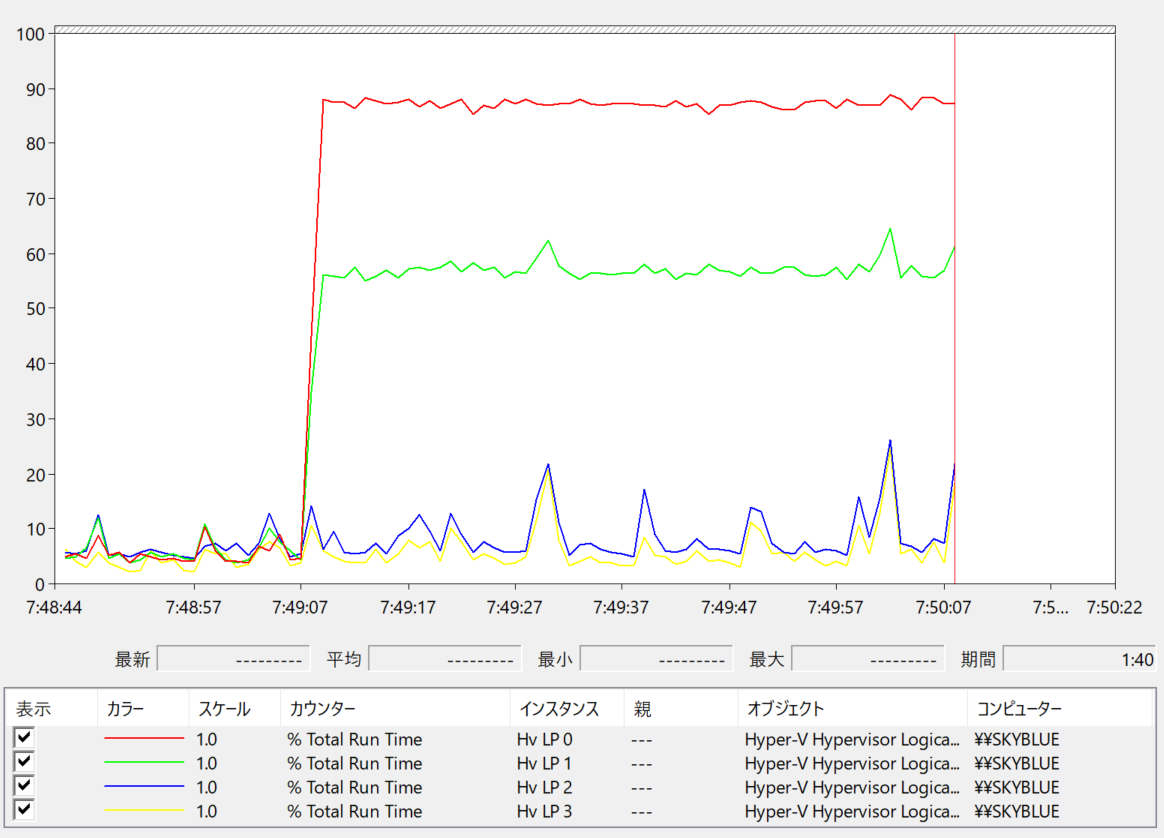The height and width of the screenshot is (838, 1164).
Task: Click the 最新 value field
Action: point(234,658)
